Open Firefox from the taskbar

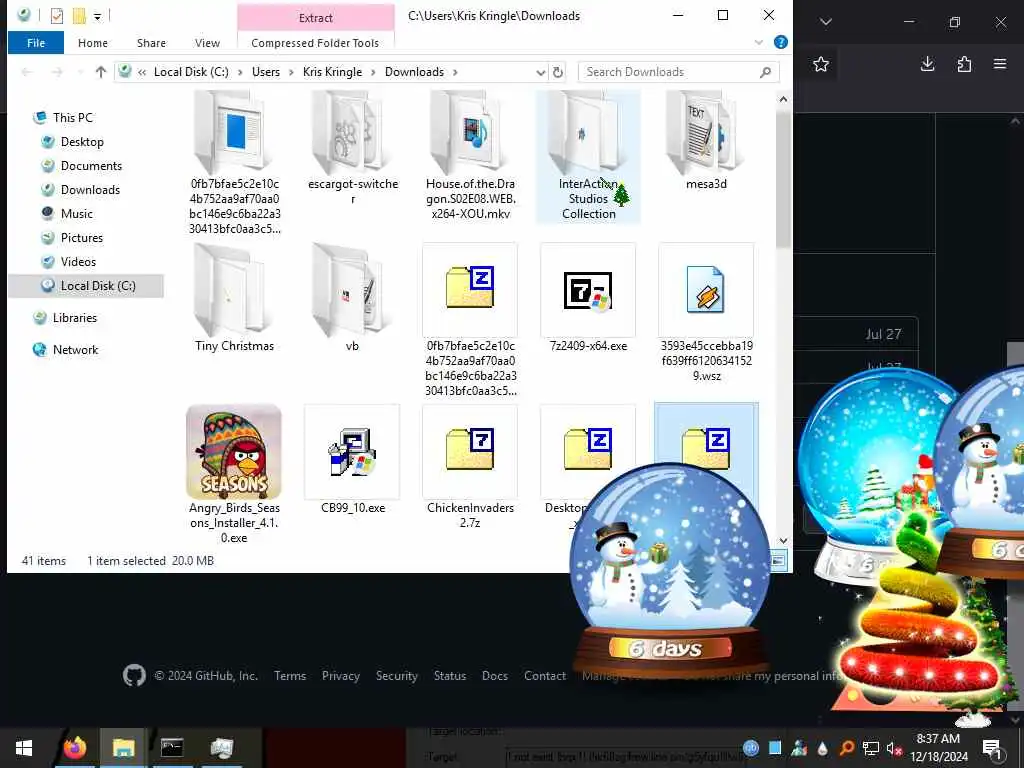(75, 748)
